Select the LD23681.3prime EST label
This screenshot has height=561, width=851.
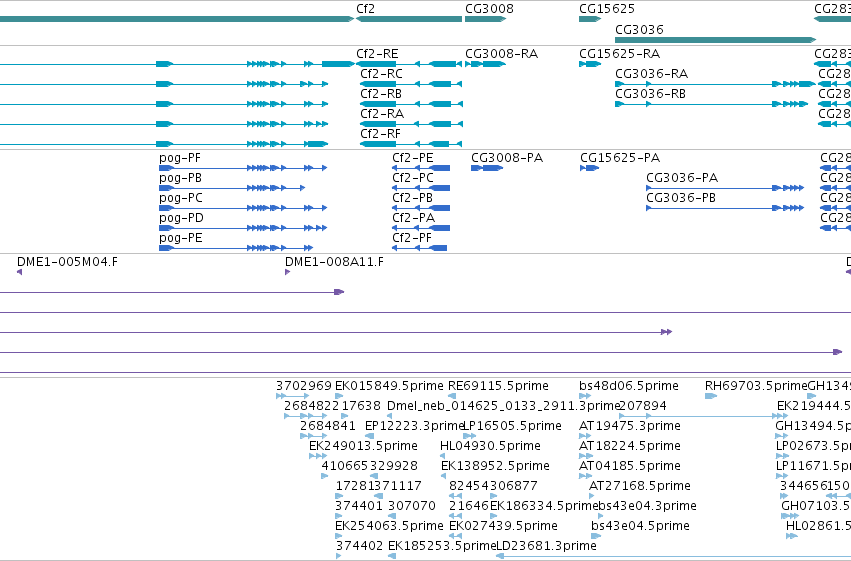point(547,546)
